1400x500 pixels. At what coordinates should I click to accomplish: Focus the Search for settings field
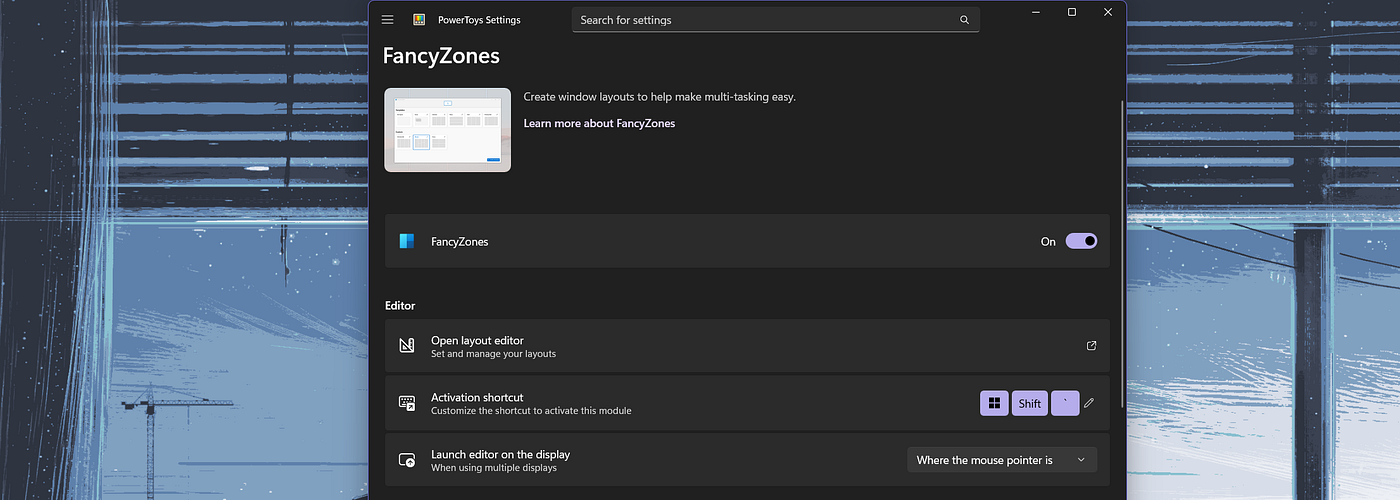click(x=776, y=20)
